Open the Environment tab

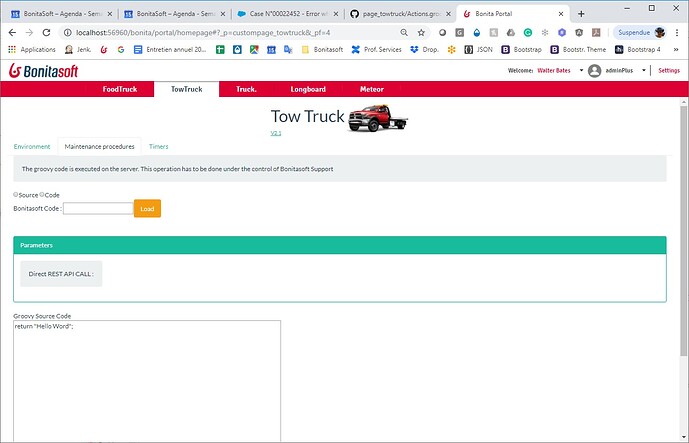coord(32,146)
